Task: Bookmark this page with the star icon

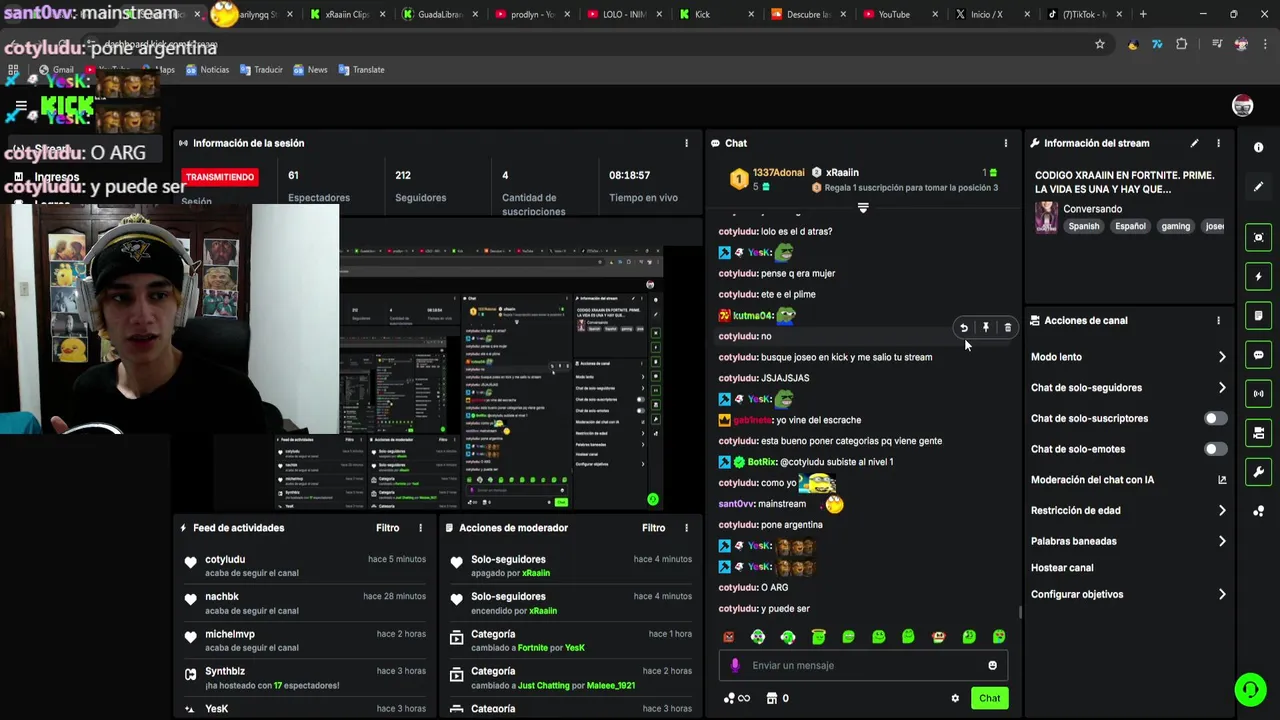Action: click(x=1100, y=44)
